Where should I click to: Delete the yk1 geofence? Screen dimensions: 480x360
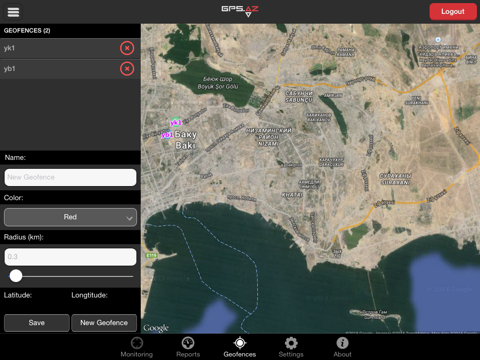pyautogui.click(x=127, y=48)
